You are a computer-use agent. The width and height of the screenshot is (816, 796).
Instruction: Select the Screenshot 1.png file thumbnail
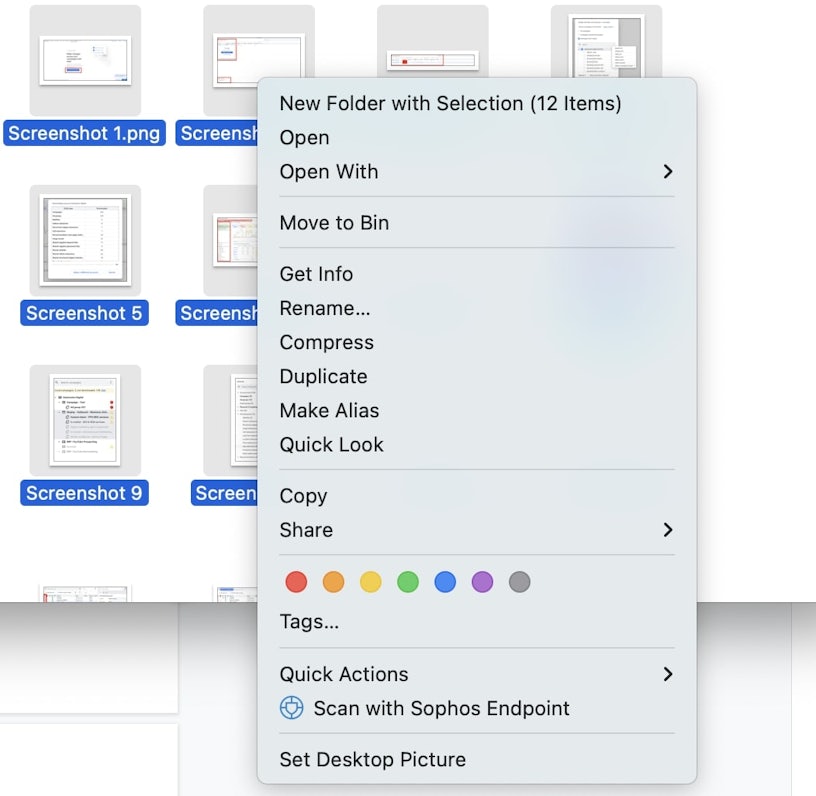(x=85, y=61)
